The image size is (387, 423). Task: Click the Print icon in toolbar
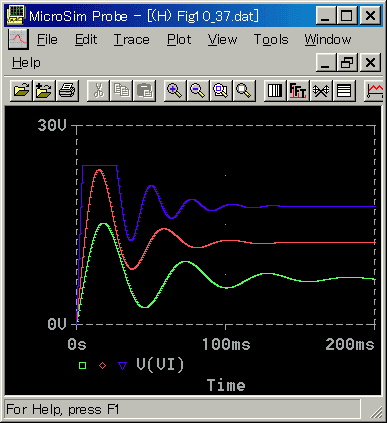(x=67, y=90)
